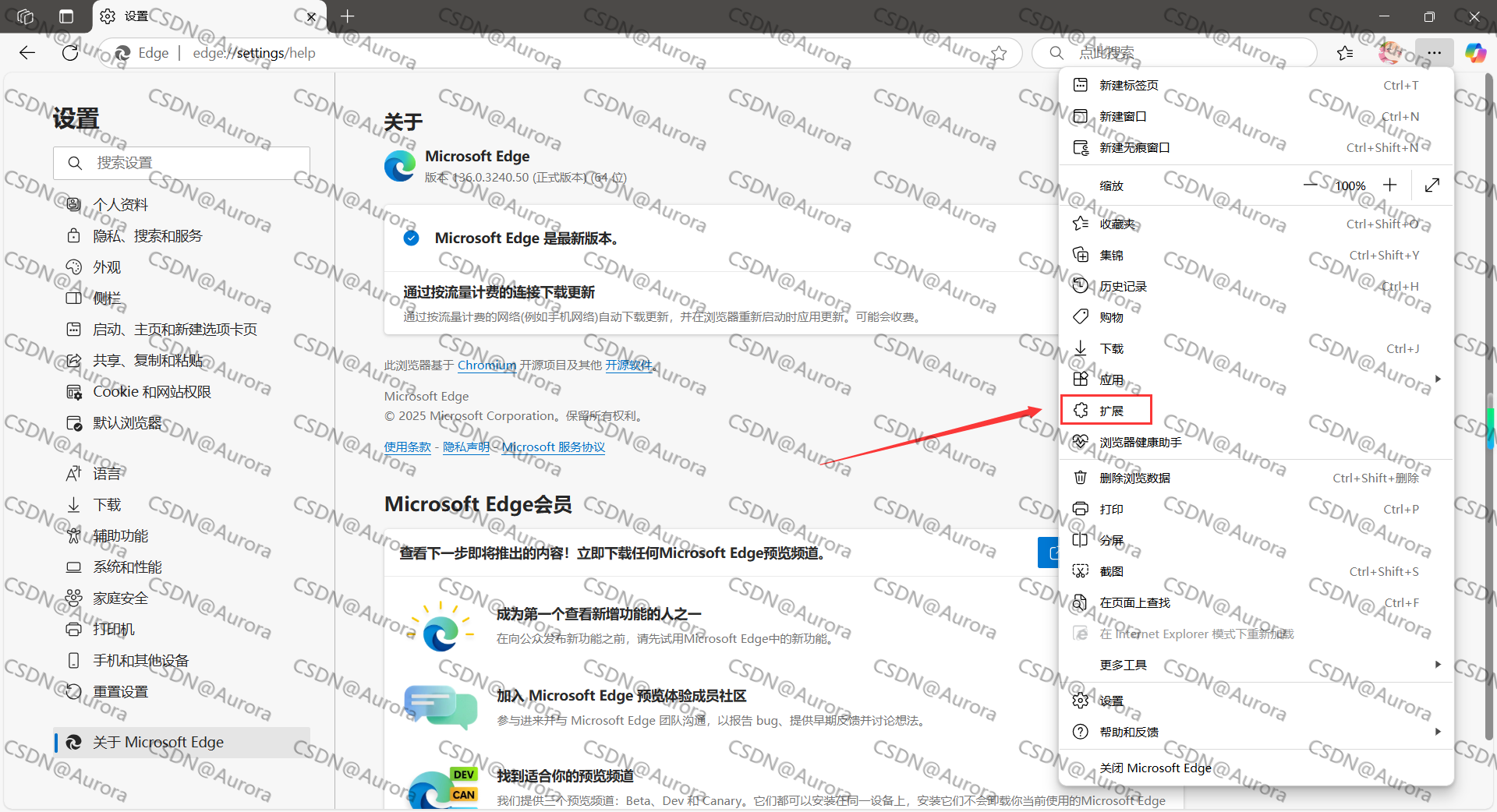Open 外观 settings section

pyautogui.click(x=182, y=267)
